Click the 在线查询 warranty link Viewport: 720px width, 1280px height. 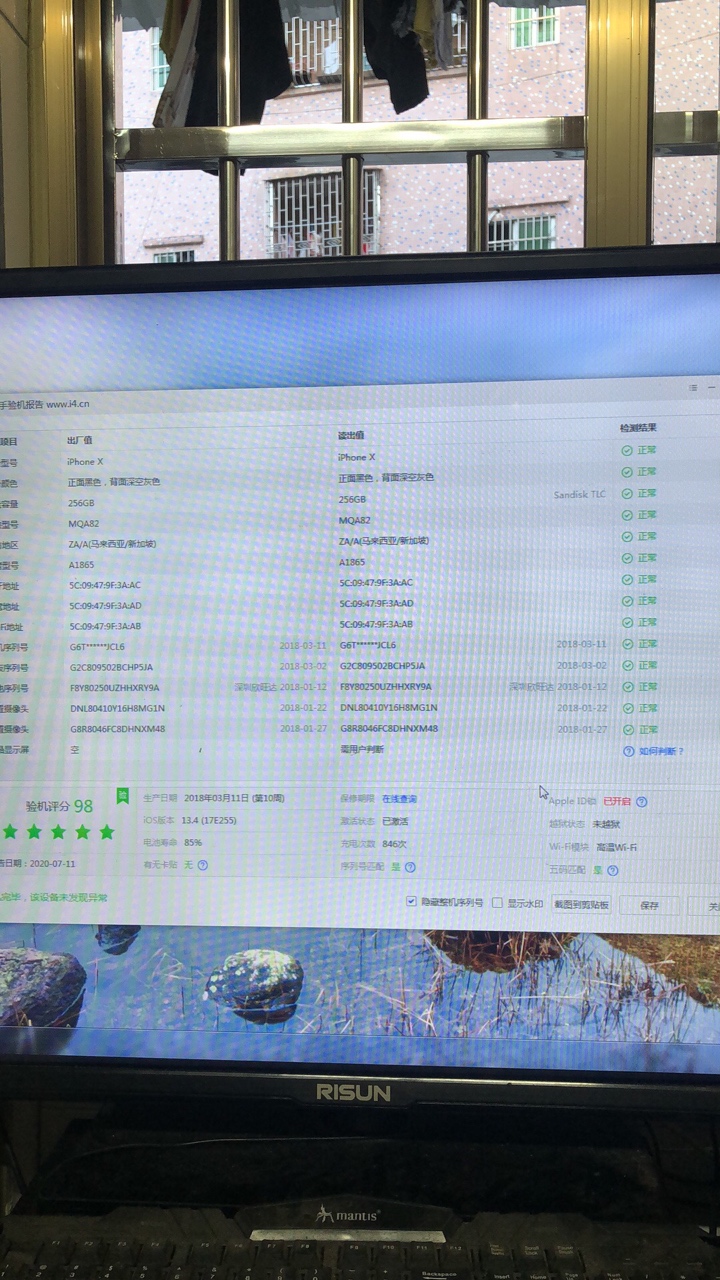click(x=399, y=799)
